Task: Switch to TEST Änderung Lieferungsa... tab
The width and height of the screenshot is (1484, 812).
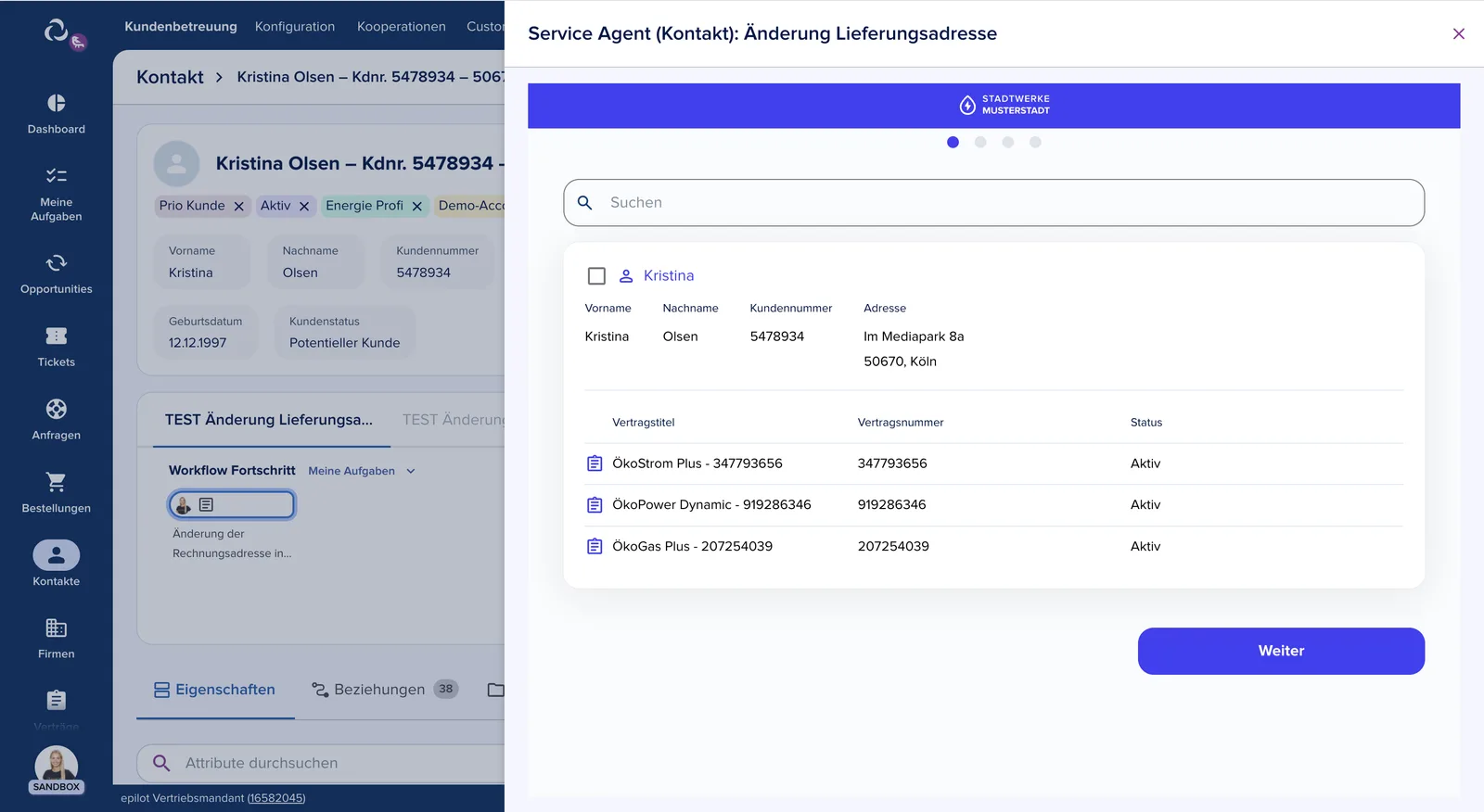Action: pos(269,420)
